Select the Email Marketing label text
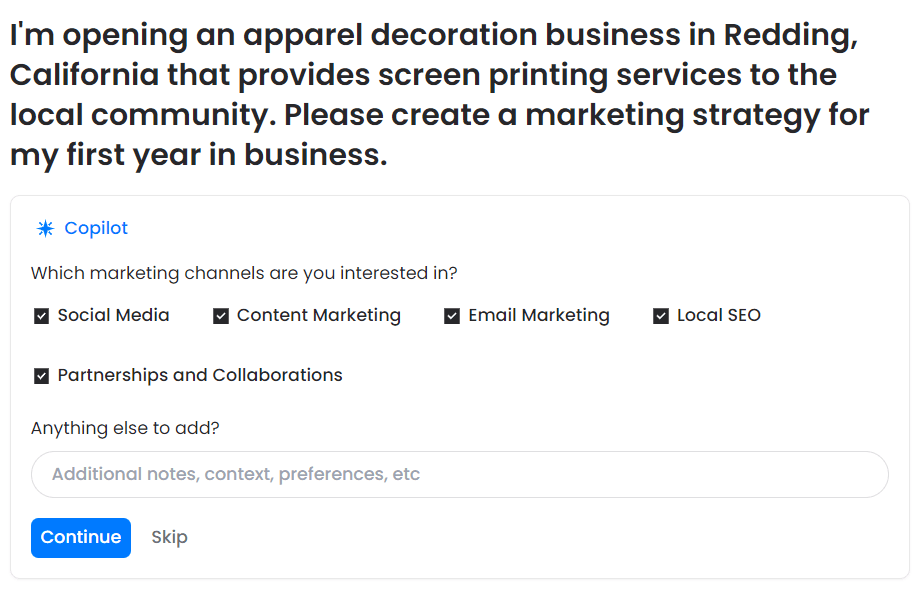The height and width of the screenshot is (600, 920). click(x=538, y=315)
